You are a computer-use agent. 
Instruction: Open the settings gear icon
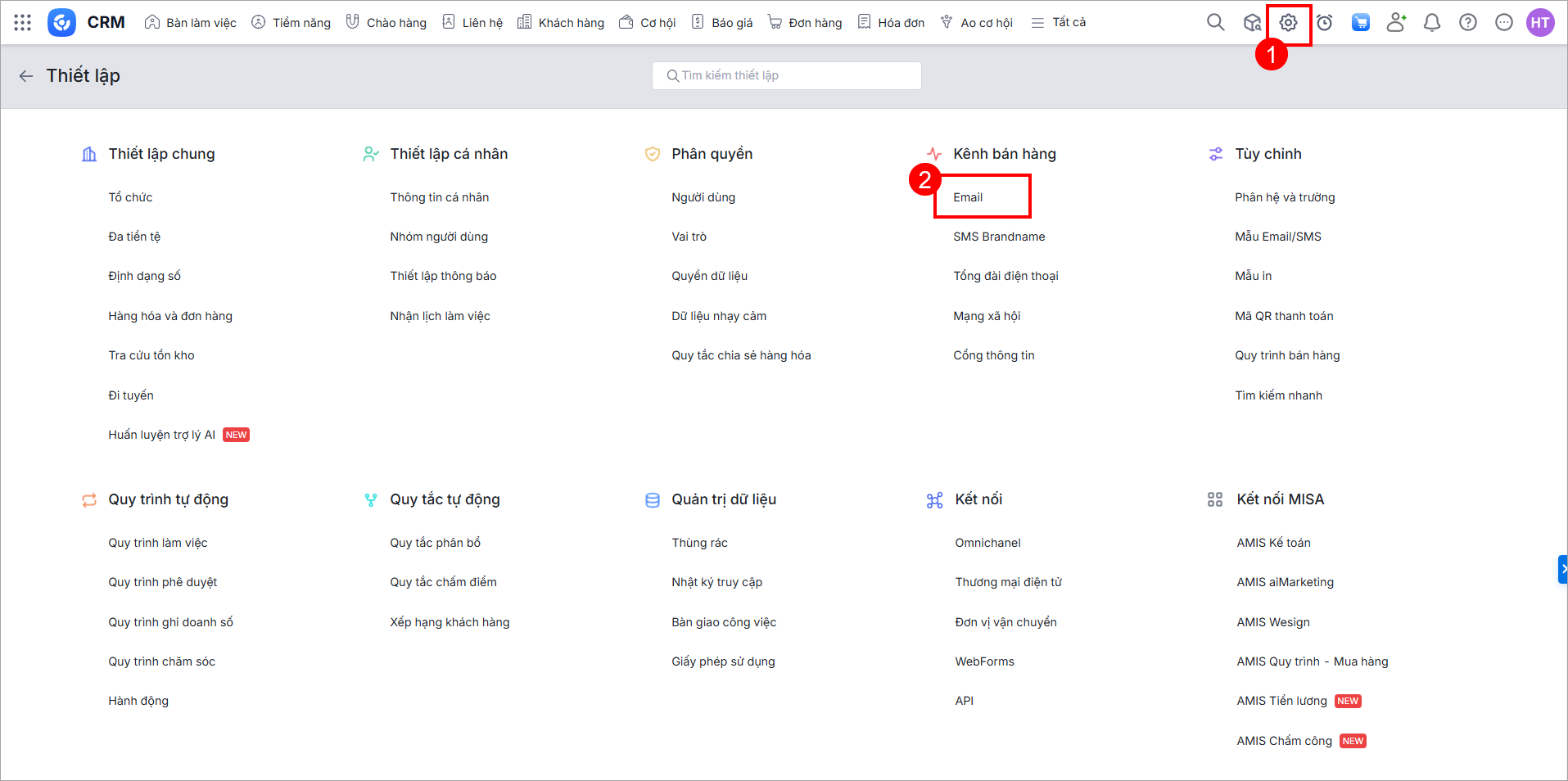tap(1288, 23)
